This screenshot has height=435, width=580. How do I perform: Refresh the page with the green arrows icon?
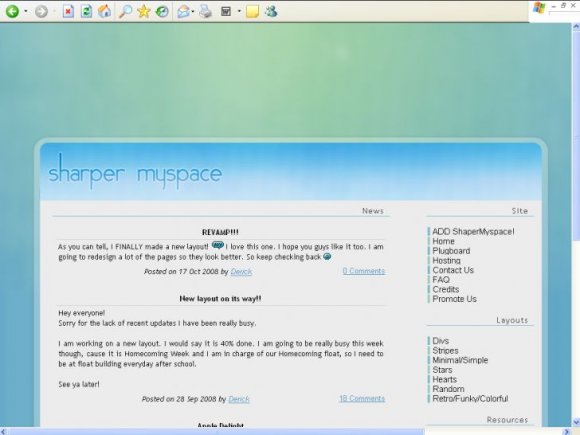click(x=86, y=11)
